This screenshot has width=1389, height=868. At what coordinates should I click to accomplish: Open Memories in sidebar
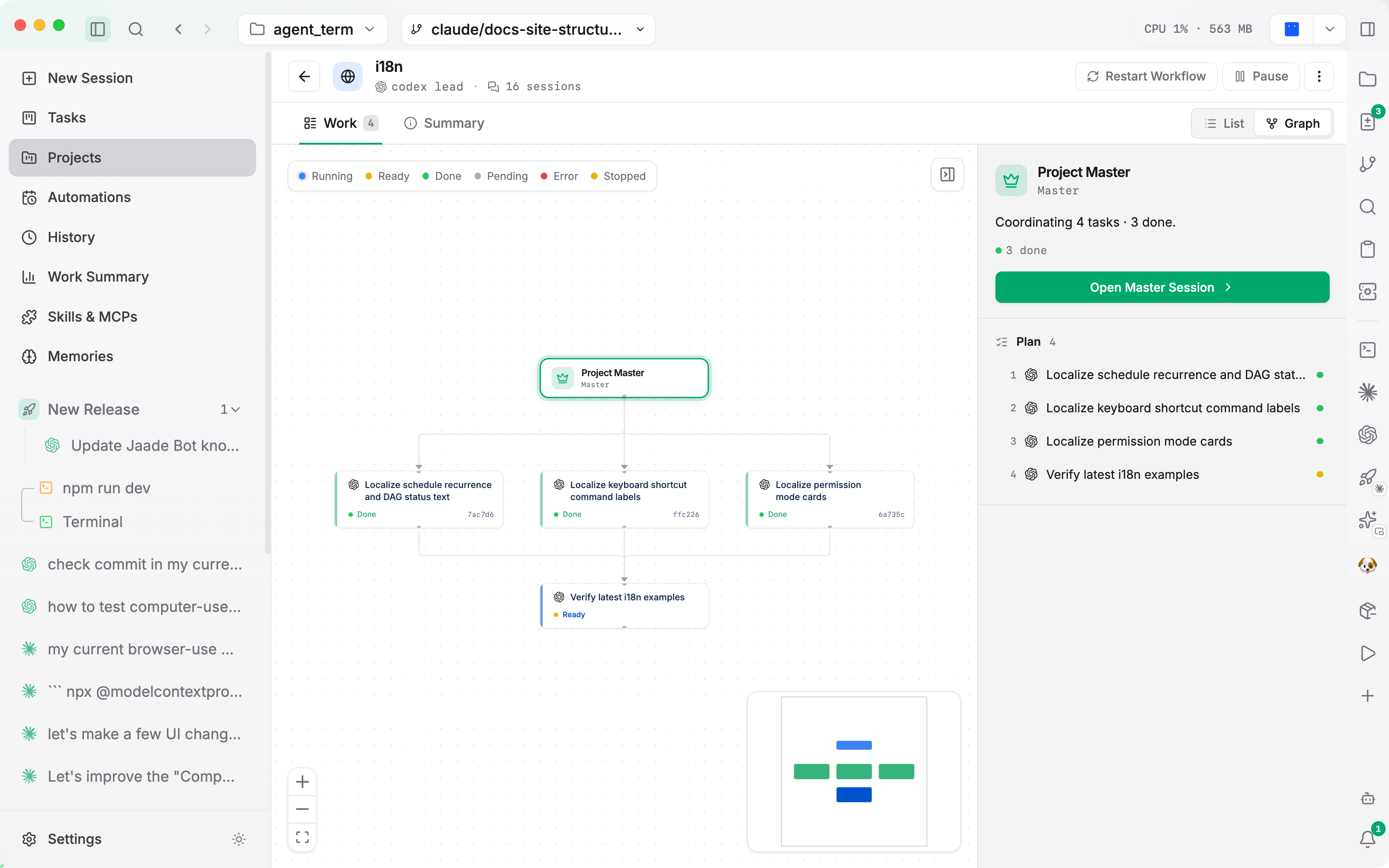coord(132,356)
